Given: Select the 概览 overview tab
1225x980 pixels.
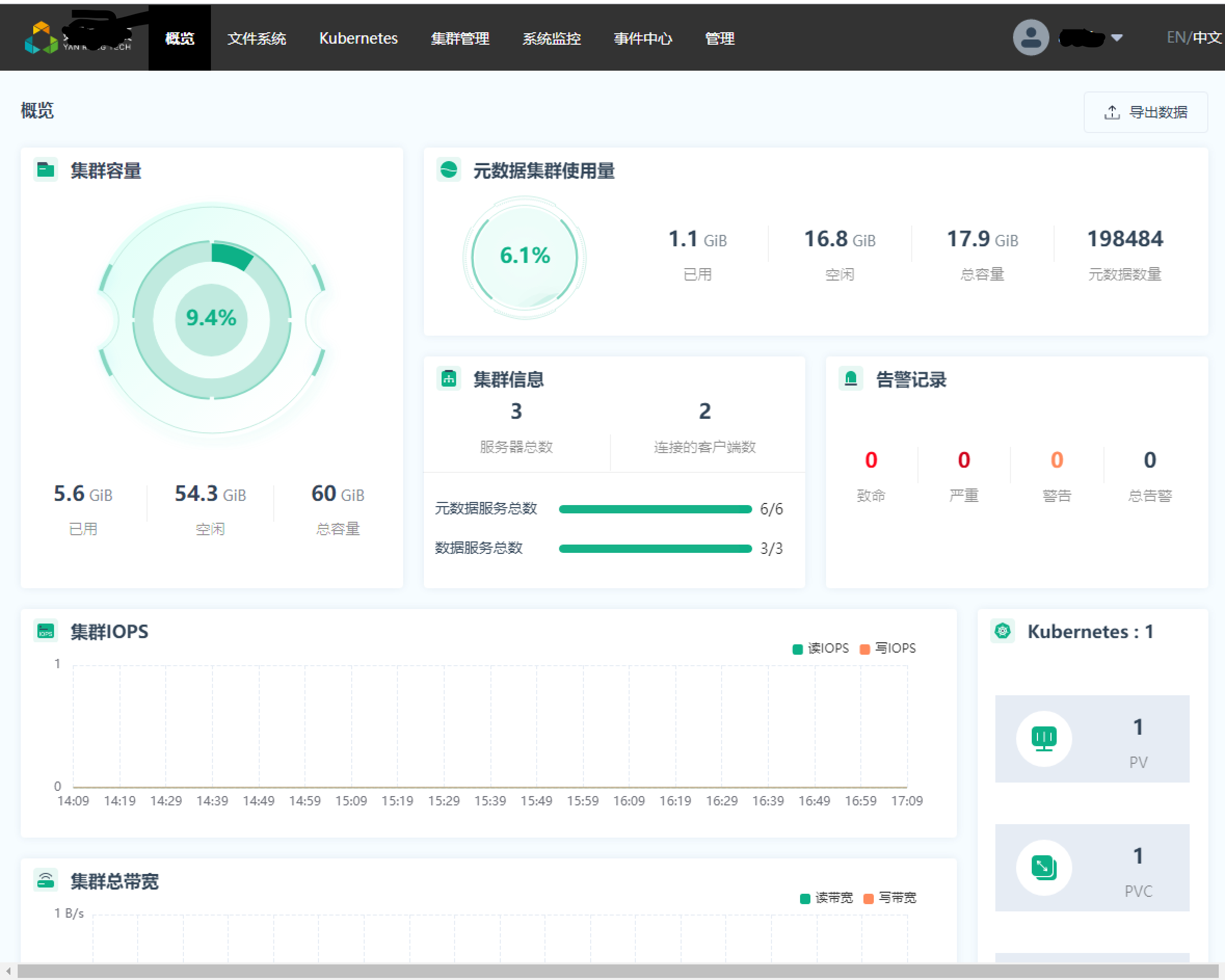Looking at the screenshot, I should pyautogui.click(x=180, y=38).
